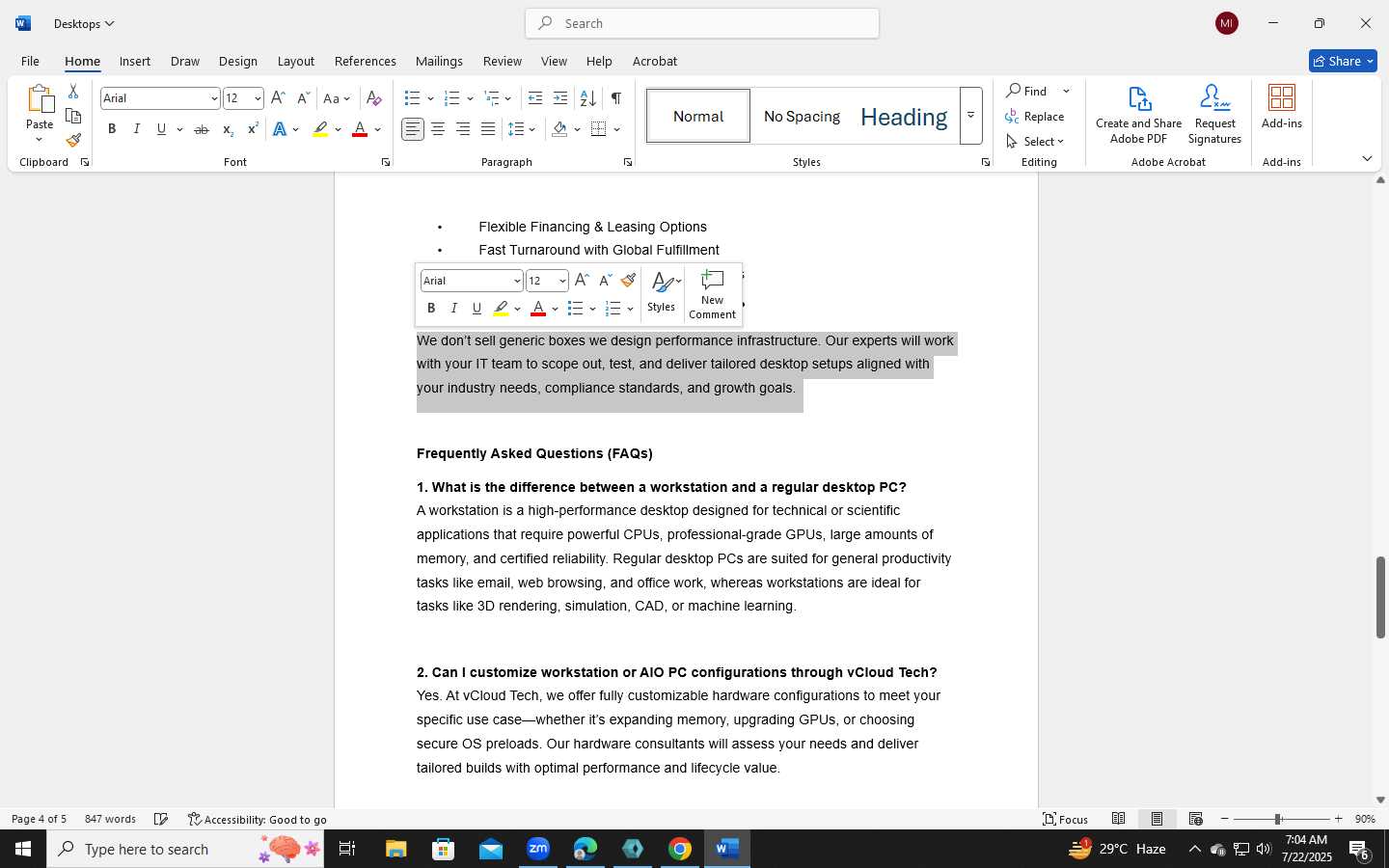Open Styles from the mini toolbar
The width and height of the screenshot is (1389, 868).
tap(662, 292)
